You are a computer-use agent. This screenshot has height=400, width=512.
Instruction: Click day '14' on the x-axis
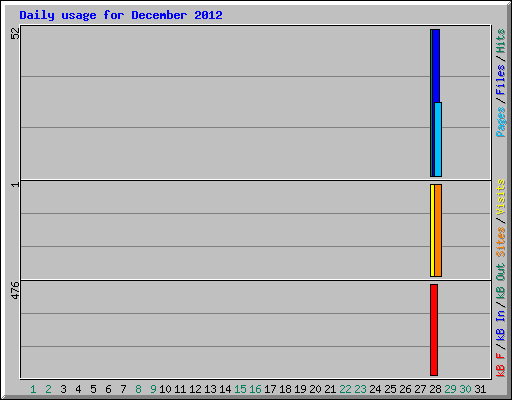(225, 389)
